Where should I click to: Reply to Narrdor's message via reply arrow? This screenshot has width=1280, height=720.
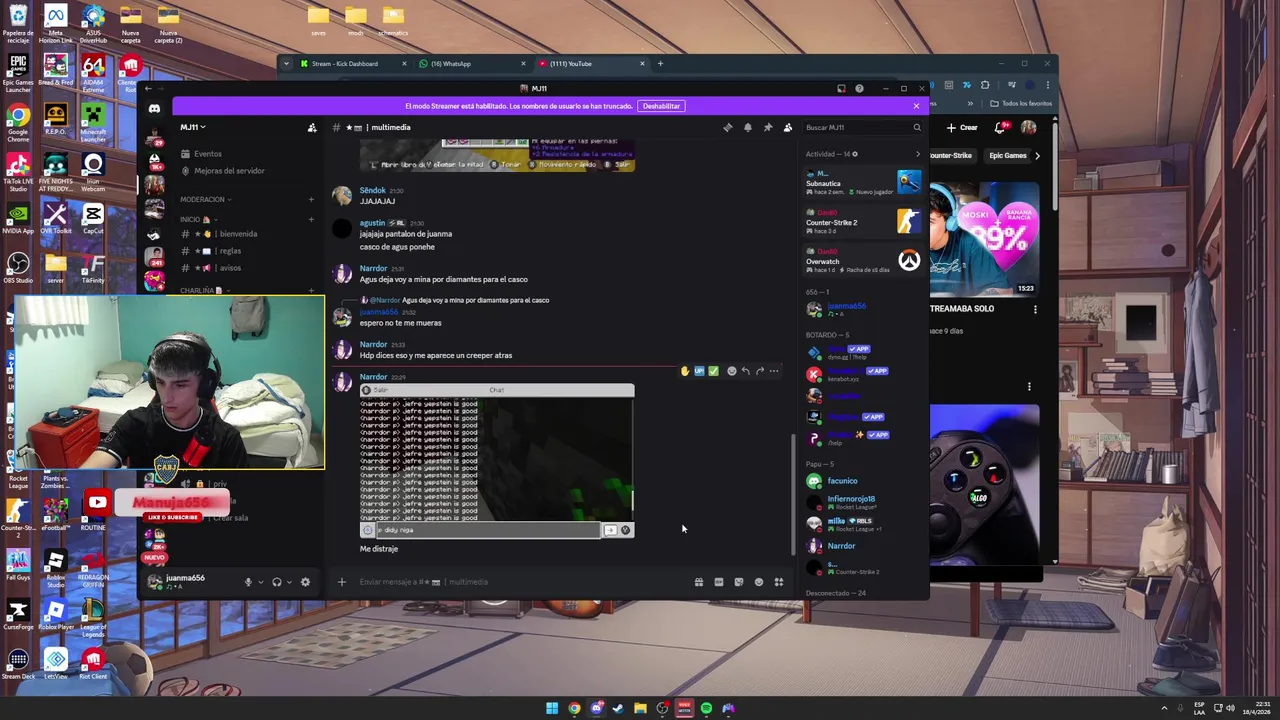click(745, 371)
